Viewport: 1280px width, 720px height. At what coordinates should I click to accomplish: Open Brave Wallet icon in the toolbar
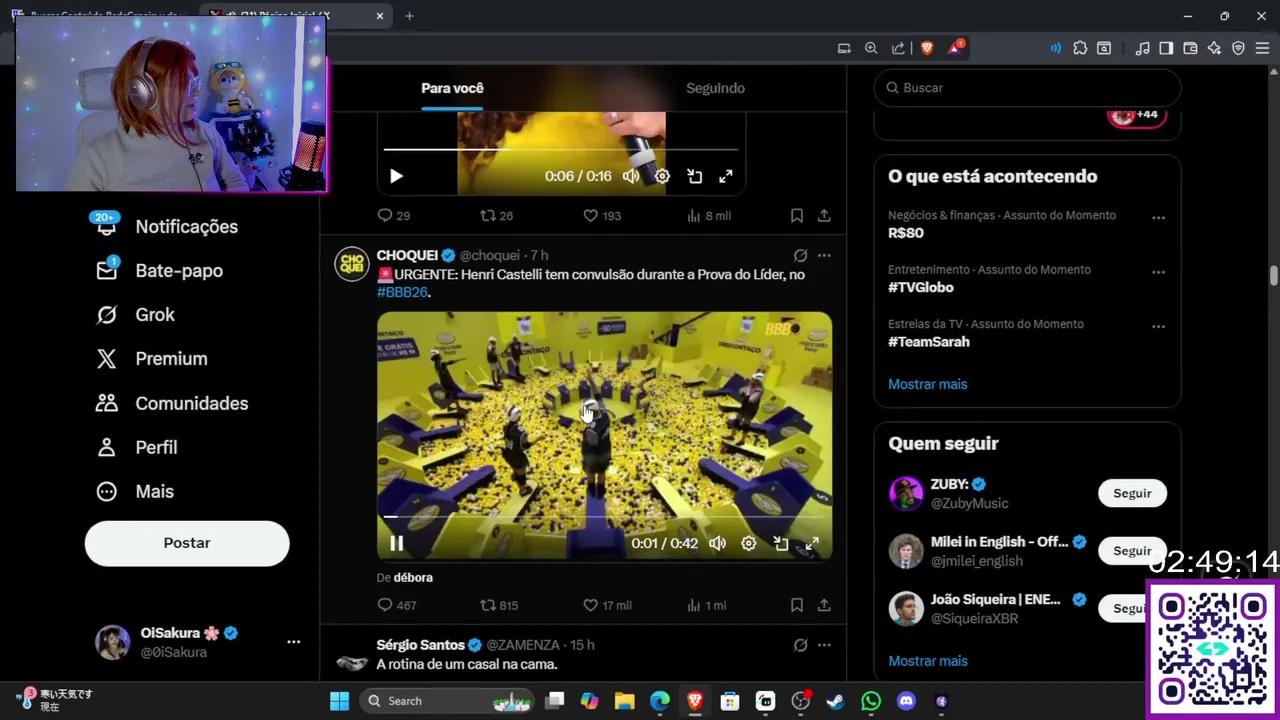tap(1190, 48)
